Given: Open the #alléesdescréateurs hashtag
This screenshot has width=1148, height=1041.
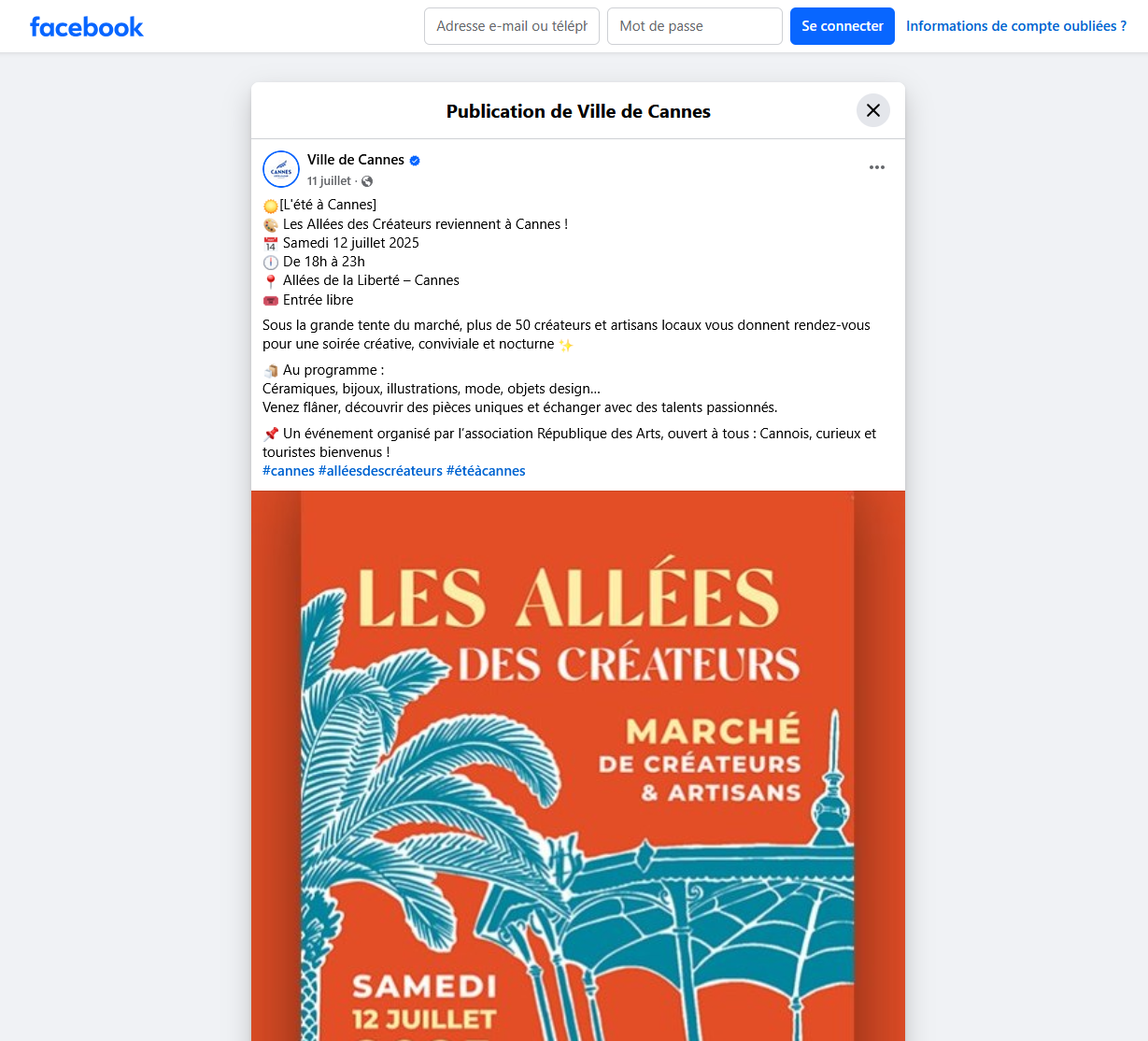Looking at the screenshot, I should click(380, 471).
